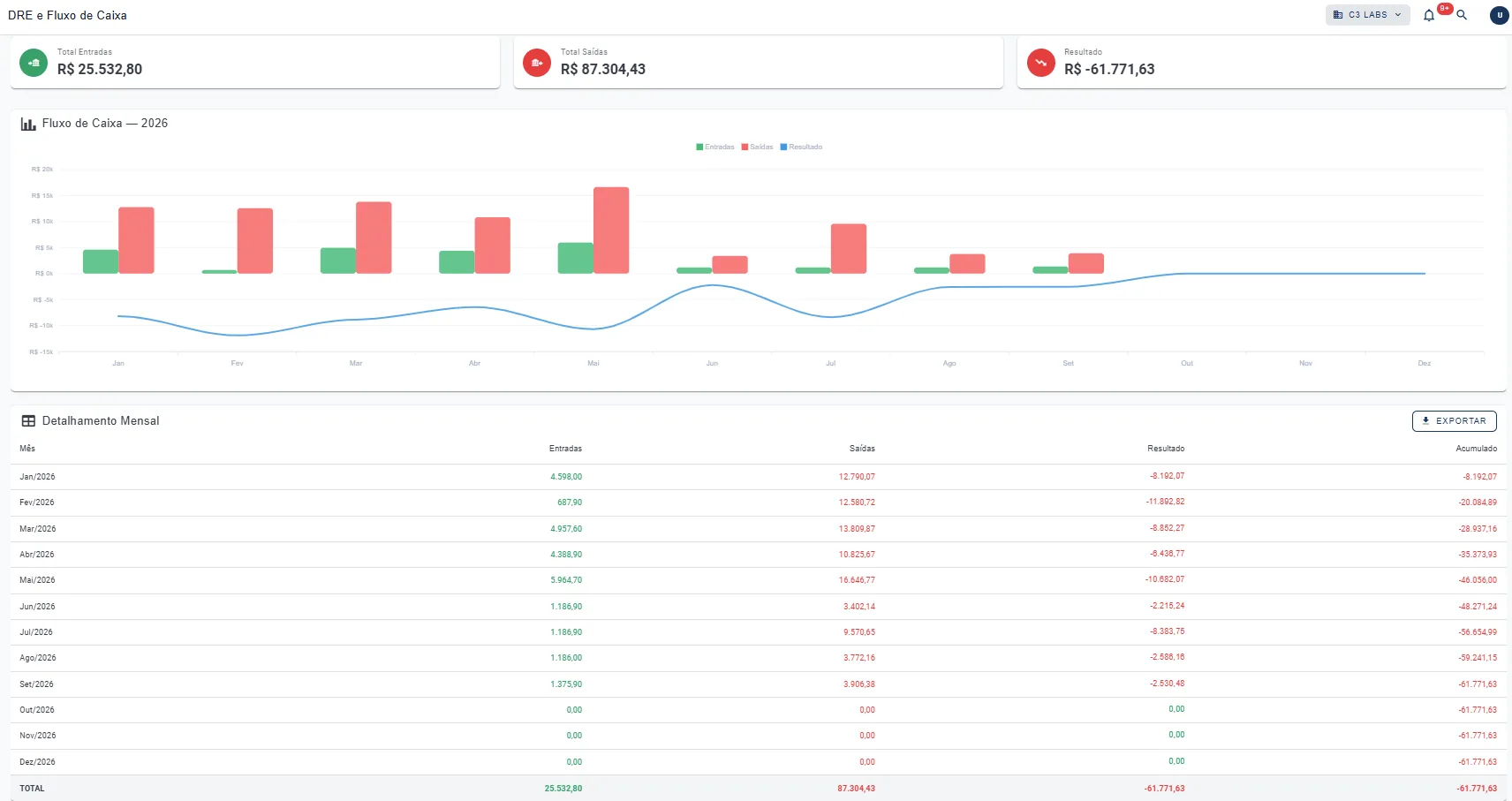Export the monthly detail with EXPORTAR
This screenshot has height=801, width=1512.
[x=1454, y=421]
